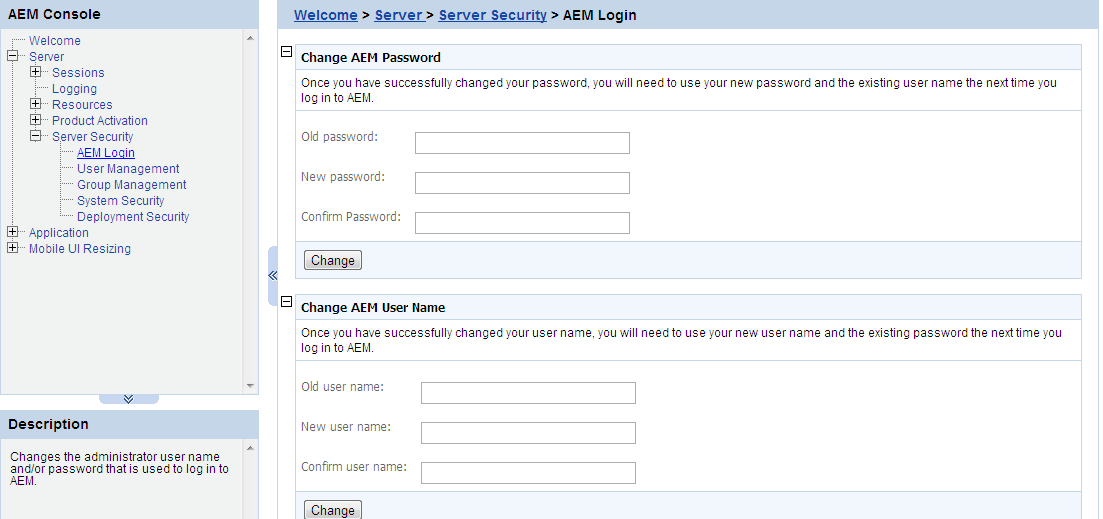Click the tree scrollbar down arrow

[x=250, y=385]
